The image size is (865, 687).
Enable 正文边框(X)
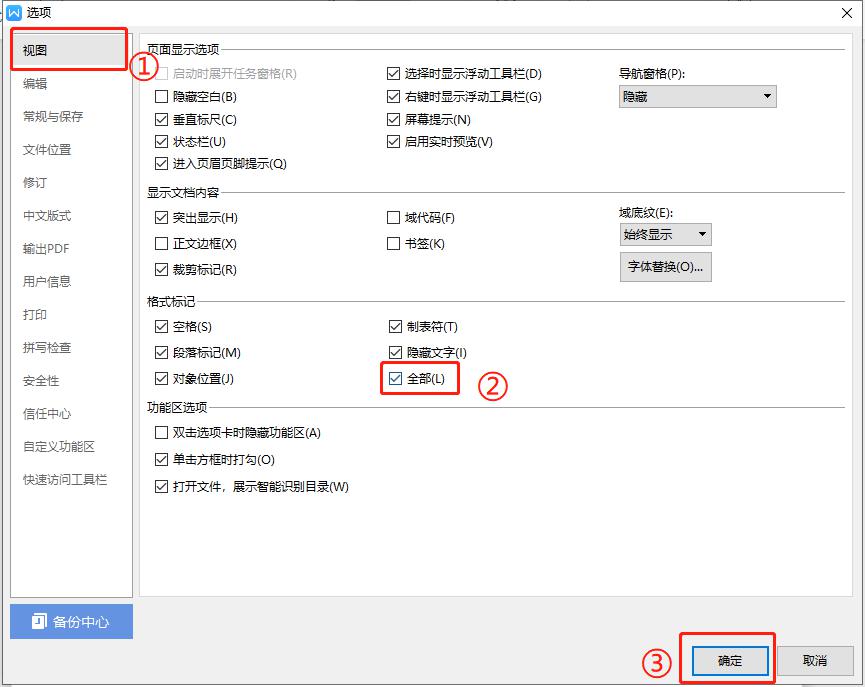161,243
